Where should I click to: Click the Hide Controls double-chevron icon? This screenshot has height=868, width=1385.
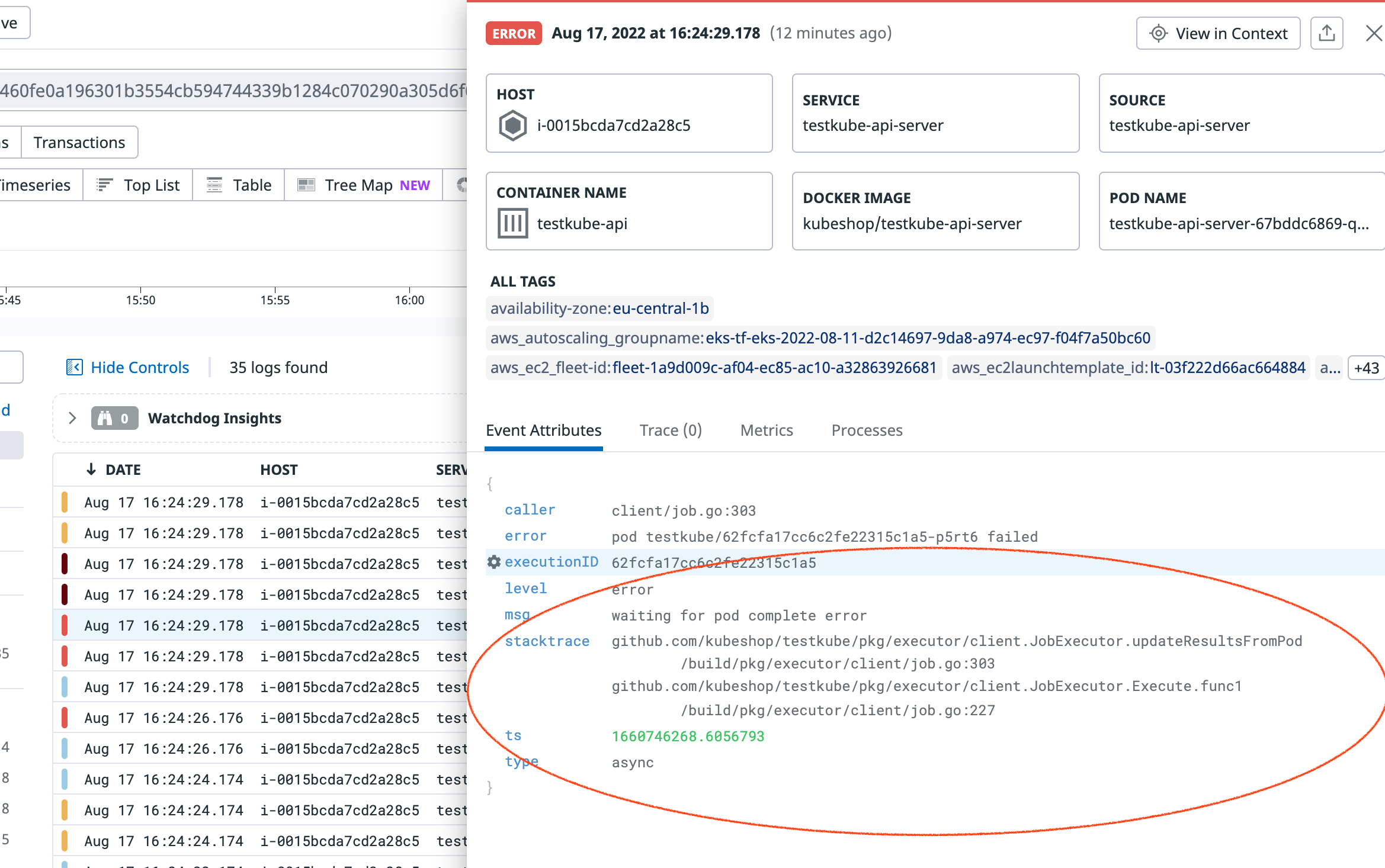pyautogui.click(x=75, y=367)
